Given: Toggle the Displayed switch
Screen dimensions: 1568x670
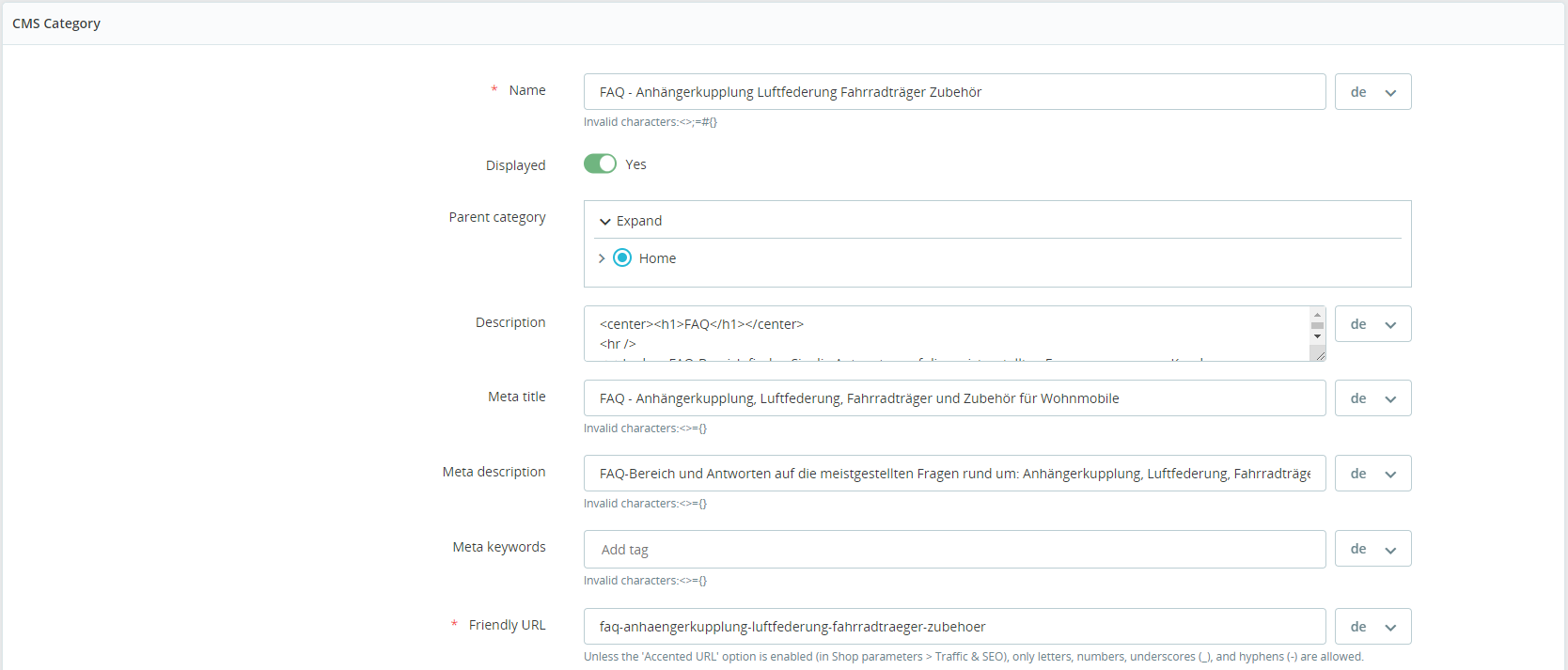Looking at the screenshot, I should click(x=600, y=164).
